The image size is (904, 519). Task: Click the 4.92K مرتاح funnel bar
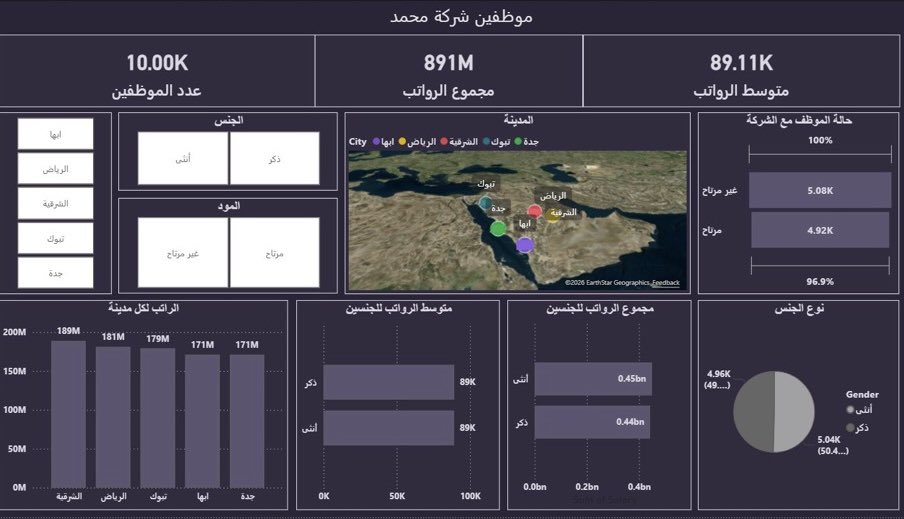tap(819, 230)
